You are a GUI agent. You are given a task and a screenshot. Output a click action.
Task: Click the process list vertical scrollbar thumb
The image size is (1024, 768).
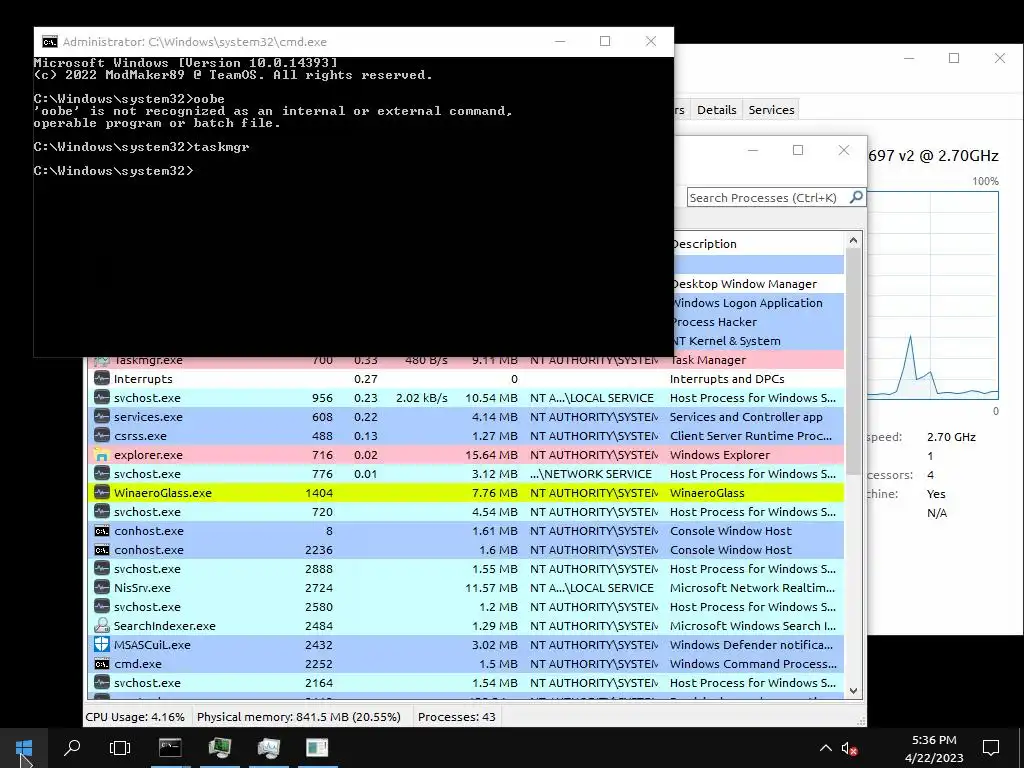click(x=853, y=360)
